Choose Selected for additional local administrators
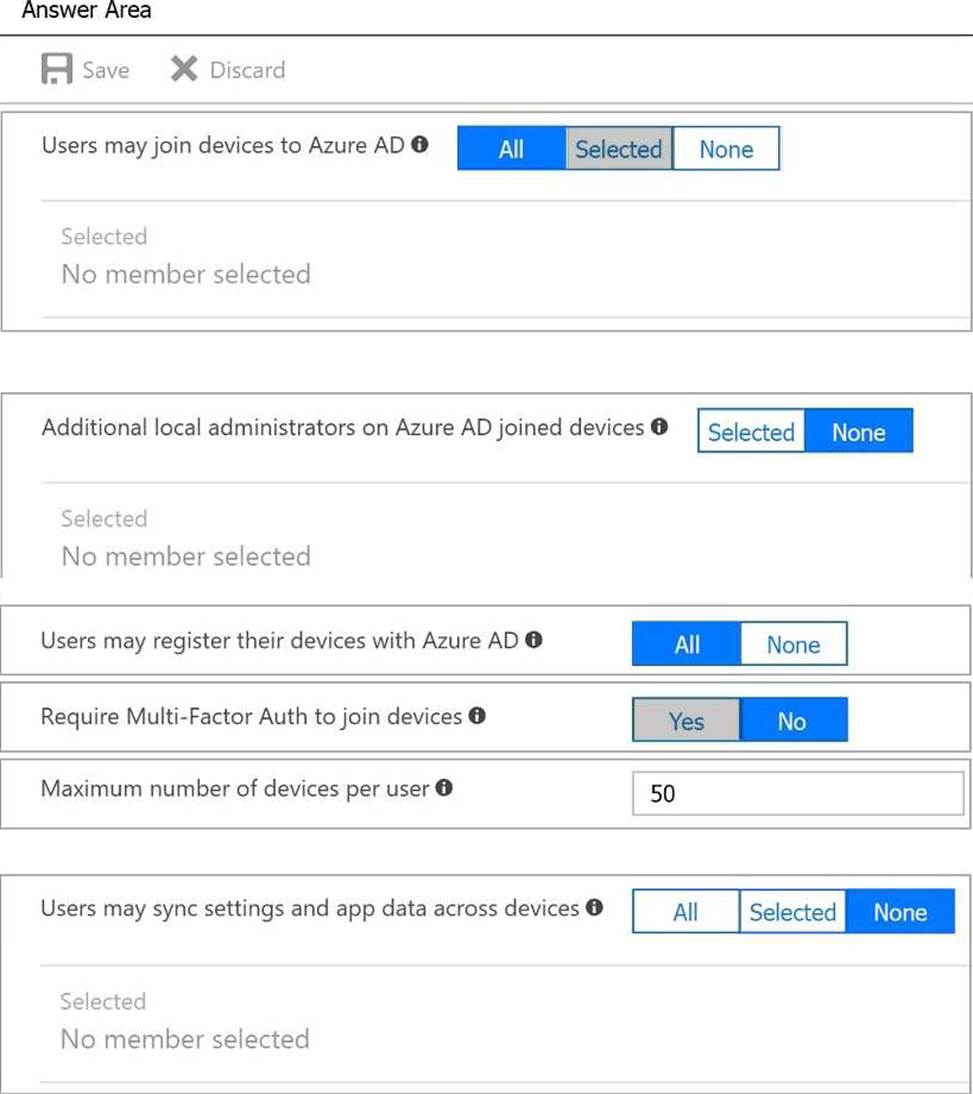Image resolution: width=973 pixels, height=1094 pixels. tap(751, 432)
